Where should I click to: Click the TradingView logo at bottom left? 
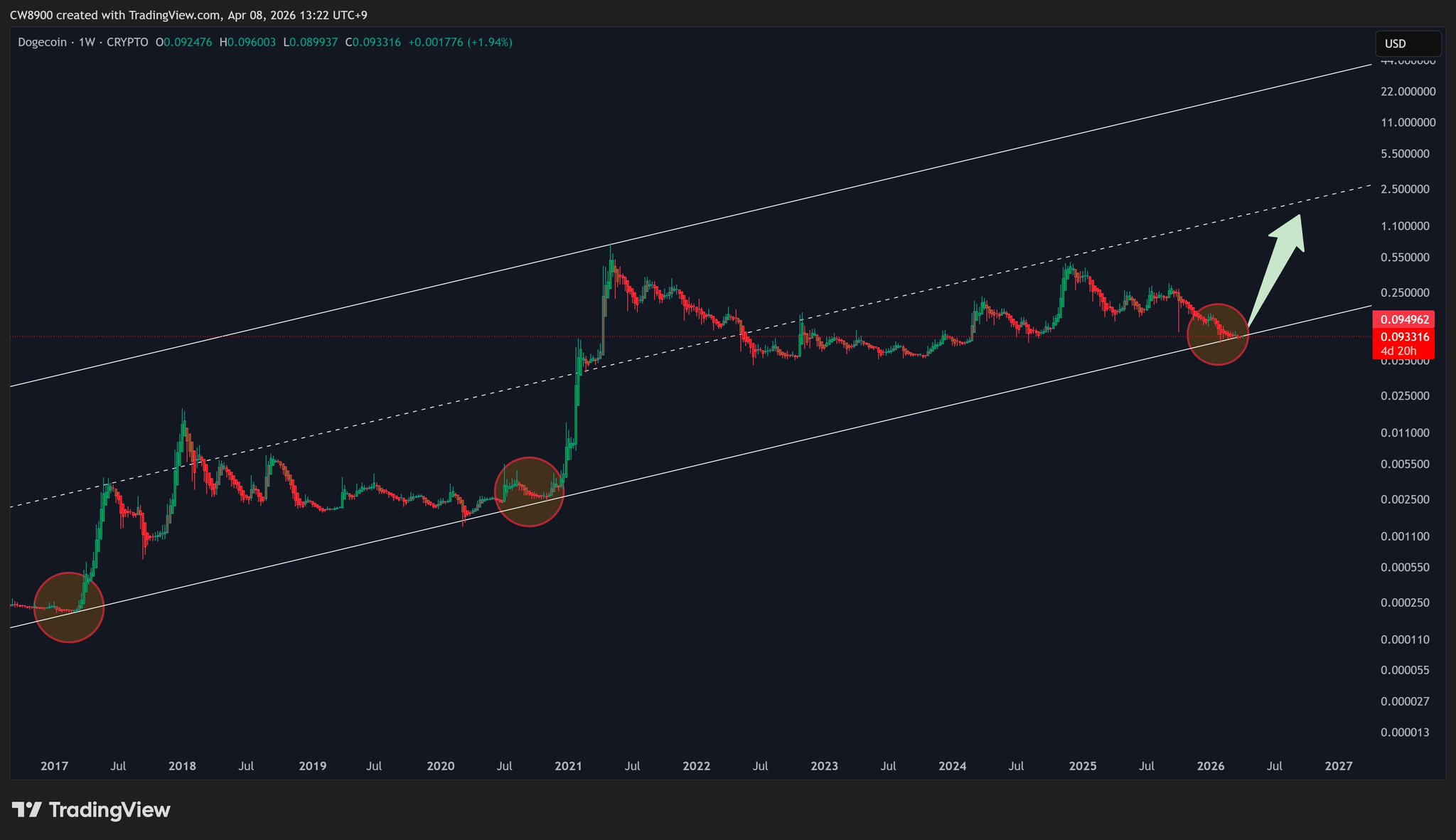pyautogui.click(x=91, y=810)
